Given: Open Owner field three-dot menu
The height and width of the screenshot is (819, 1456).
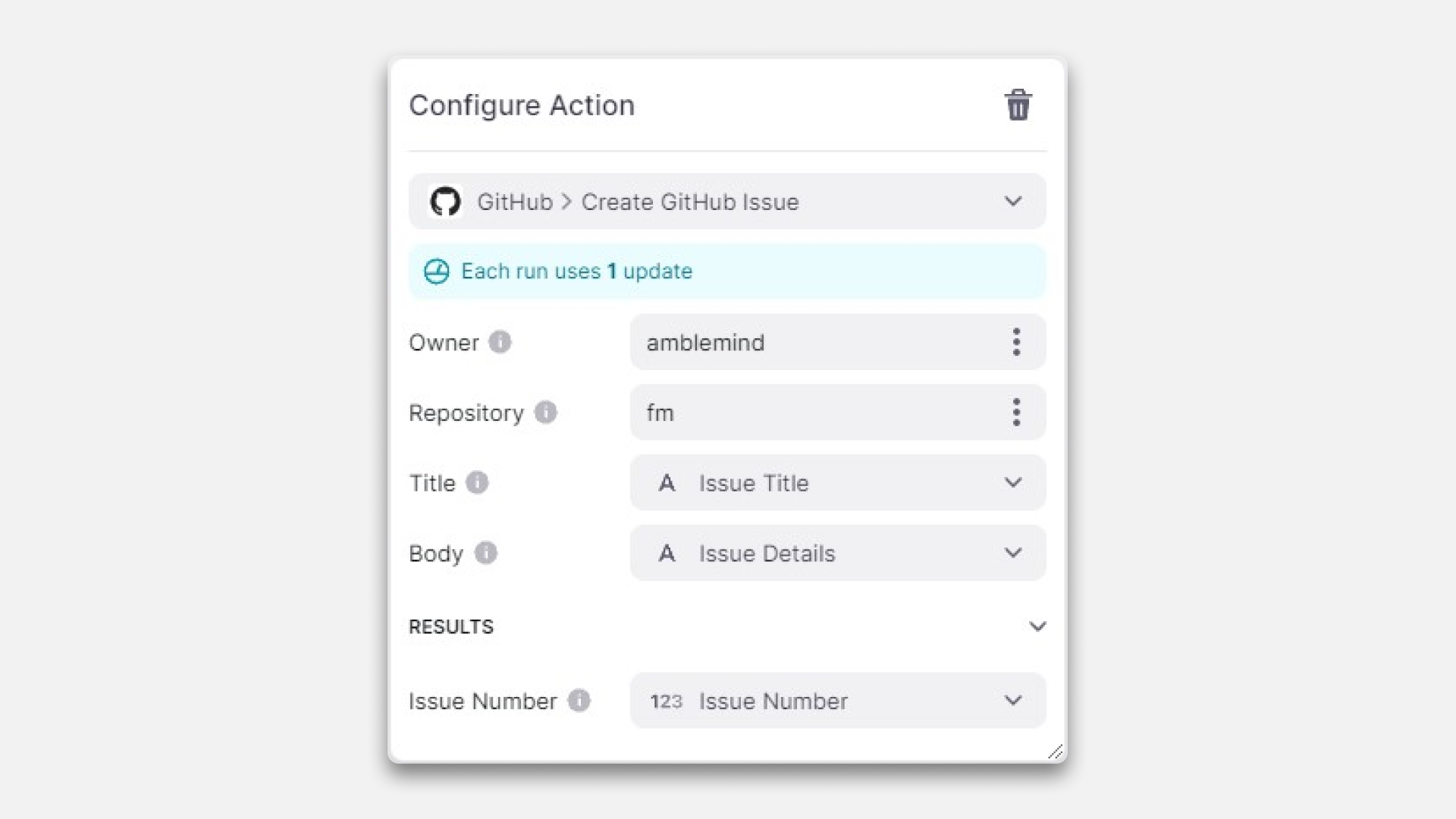Looking at the screenshot, I should [x=1016, y=342].
